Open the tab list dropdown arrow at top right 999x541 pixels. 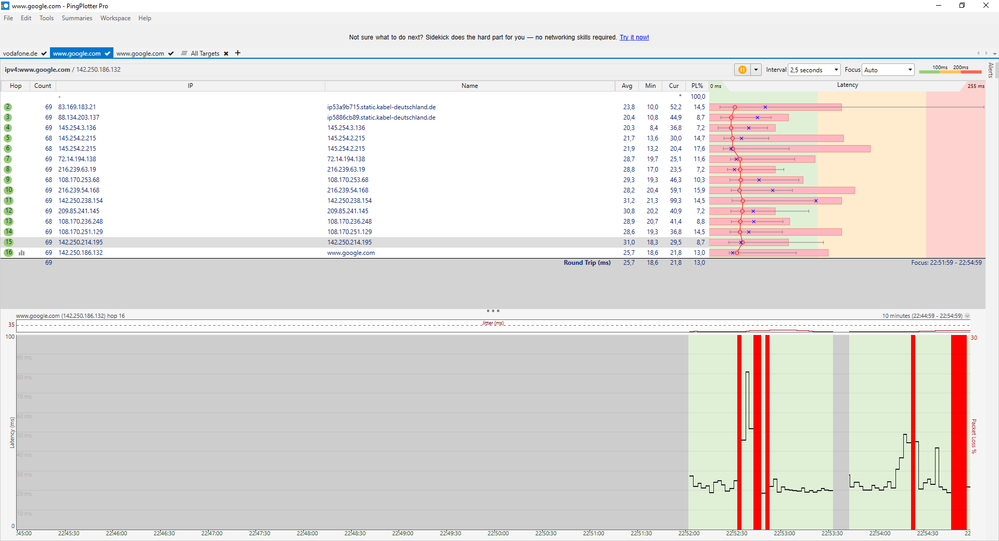click(995, 54)
